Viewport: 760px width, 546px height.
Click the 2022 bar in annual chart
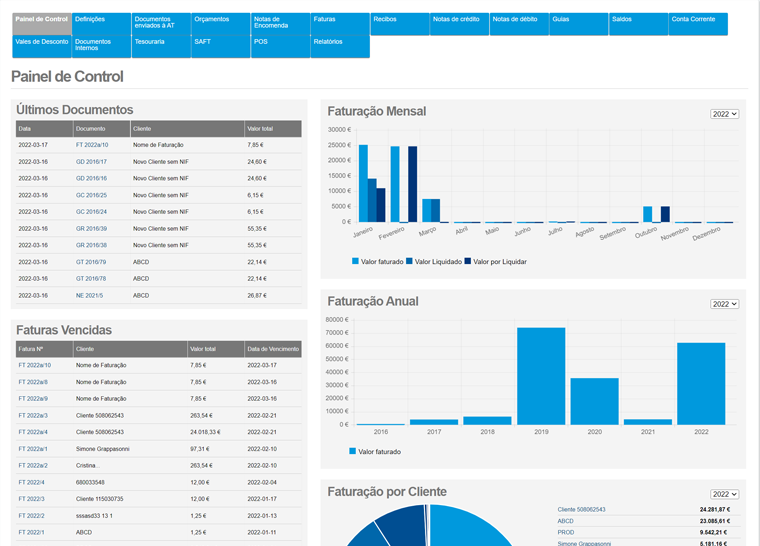(x=701, y=384)
